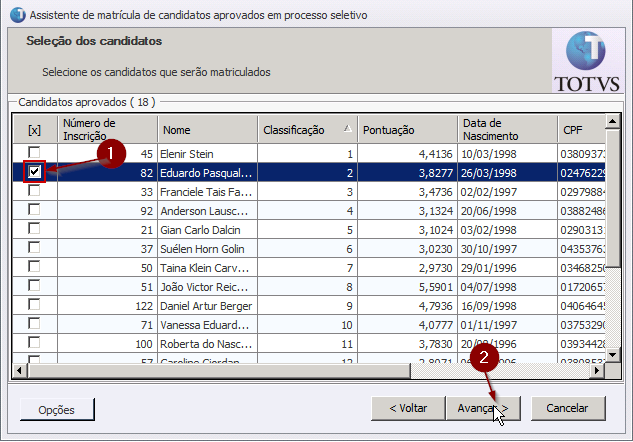Viewport: 633px width, 442px height.
Task: Click the wizard title bar icon
Action: 14,15
